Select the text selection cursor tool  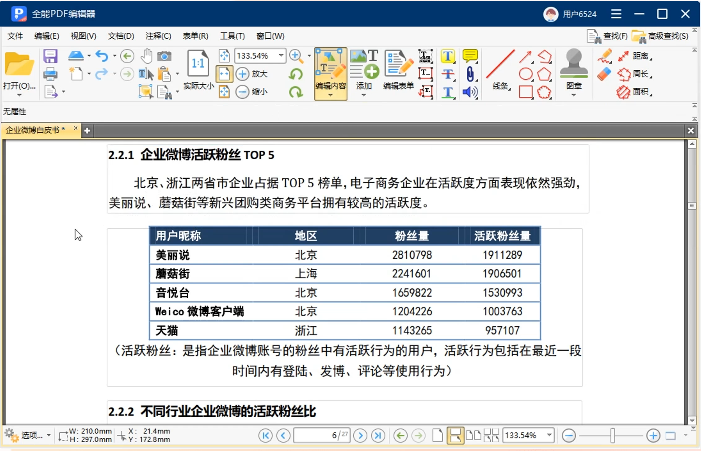(146, 74)
